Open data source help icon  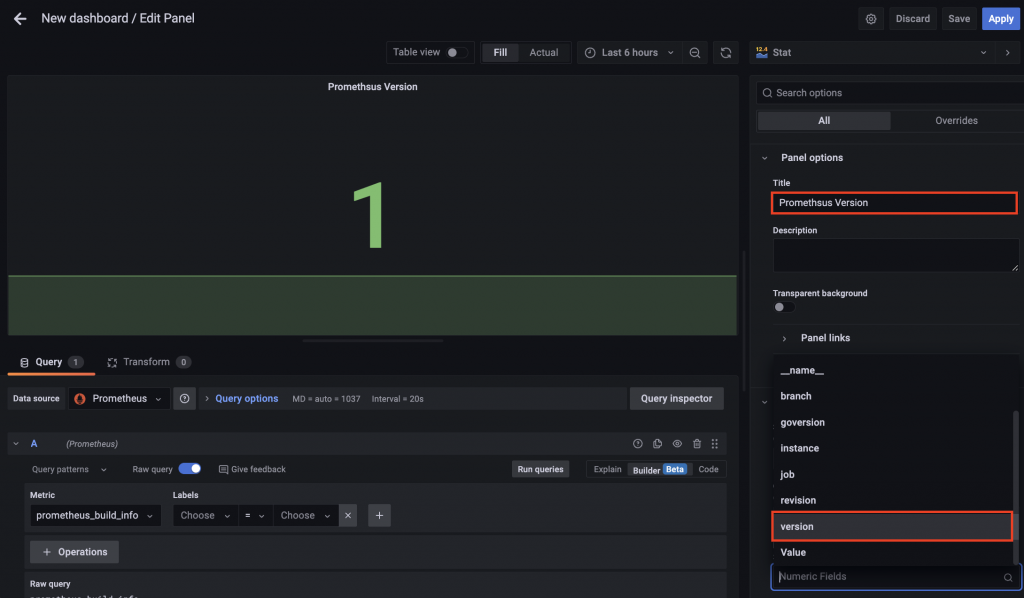tap(185, 398)
